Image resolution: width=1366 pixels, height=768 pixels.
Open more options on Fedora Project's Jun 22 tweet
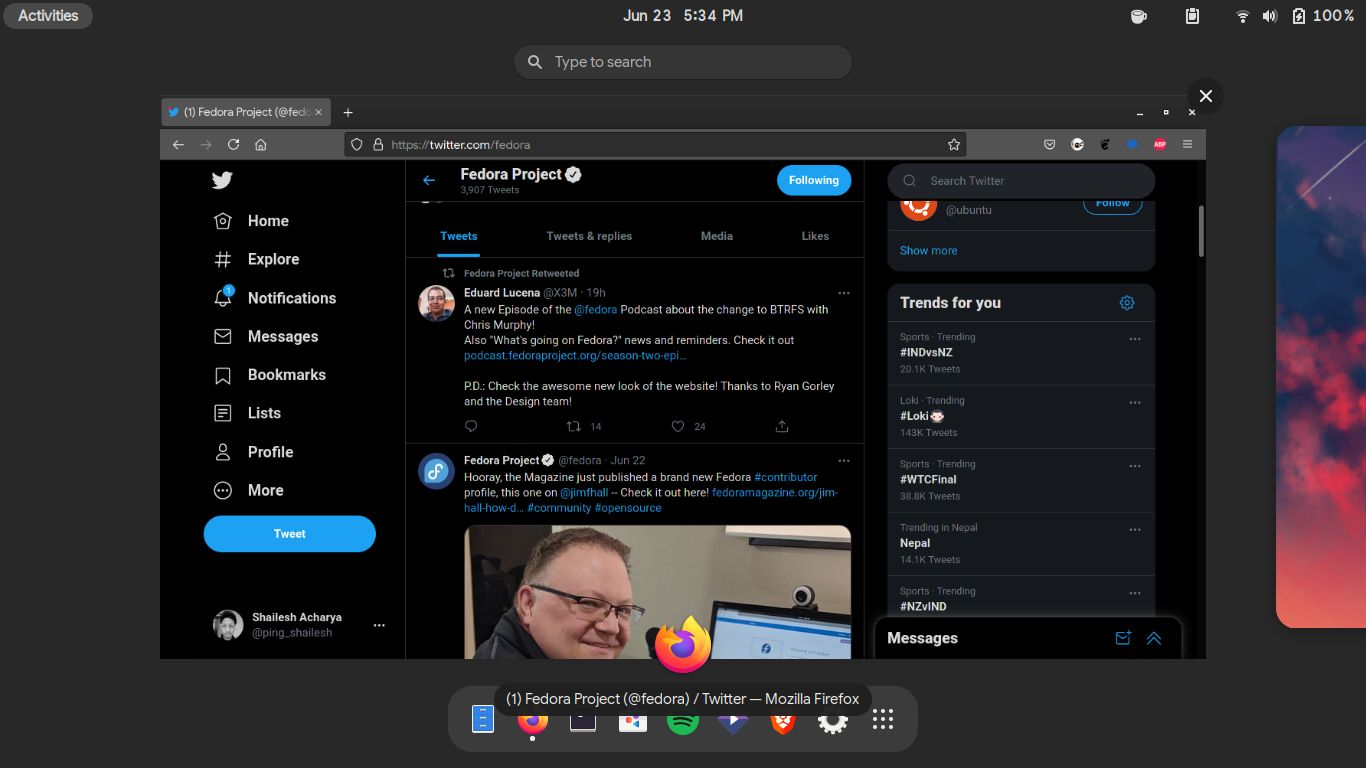pos(844,460)
